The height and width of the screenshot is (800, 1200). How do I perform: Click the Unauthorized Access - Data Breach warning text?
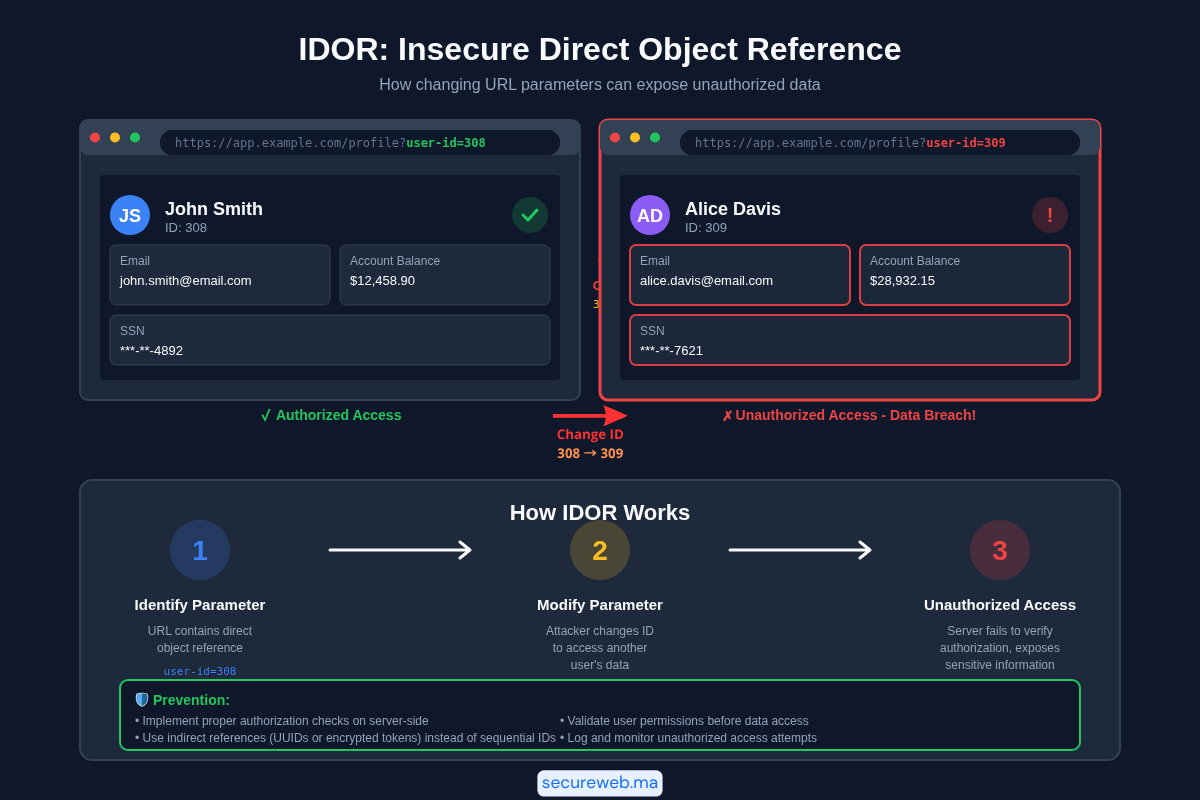point(850,414)
